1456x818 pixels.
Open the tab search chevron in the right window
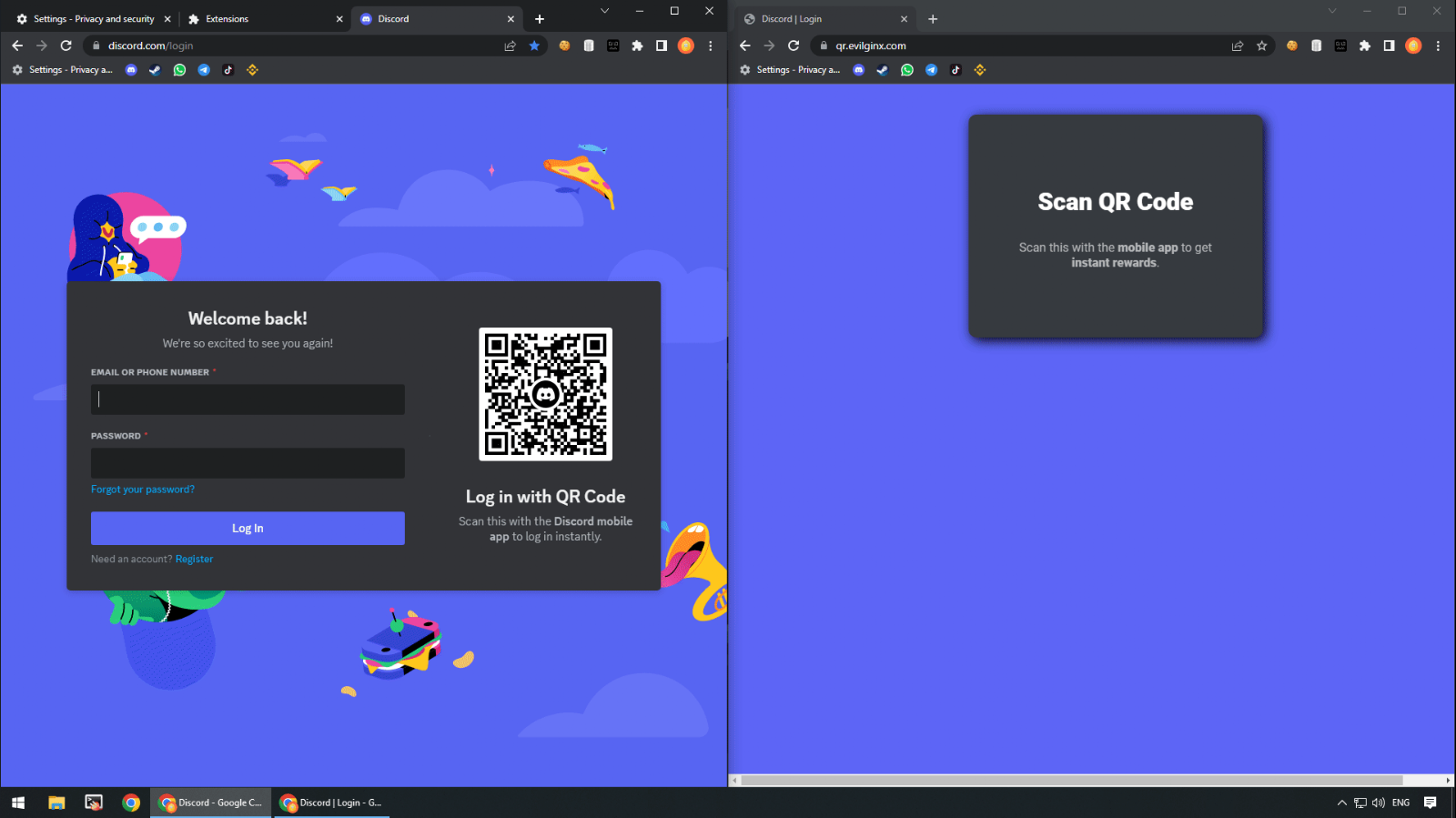1332,11
